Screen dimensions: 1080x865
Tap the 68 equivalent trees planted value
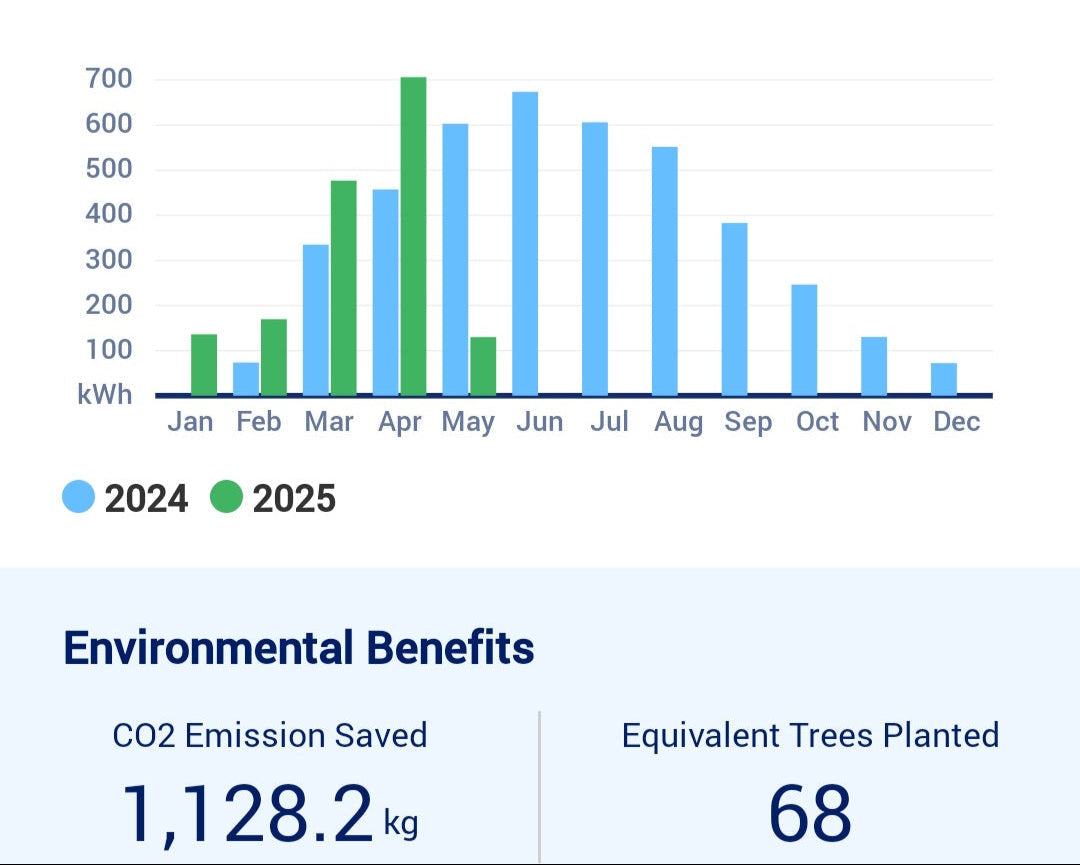[810, 814]
